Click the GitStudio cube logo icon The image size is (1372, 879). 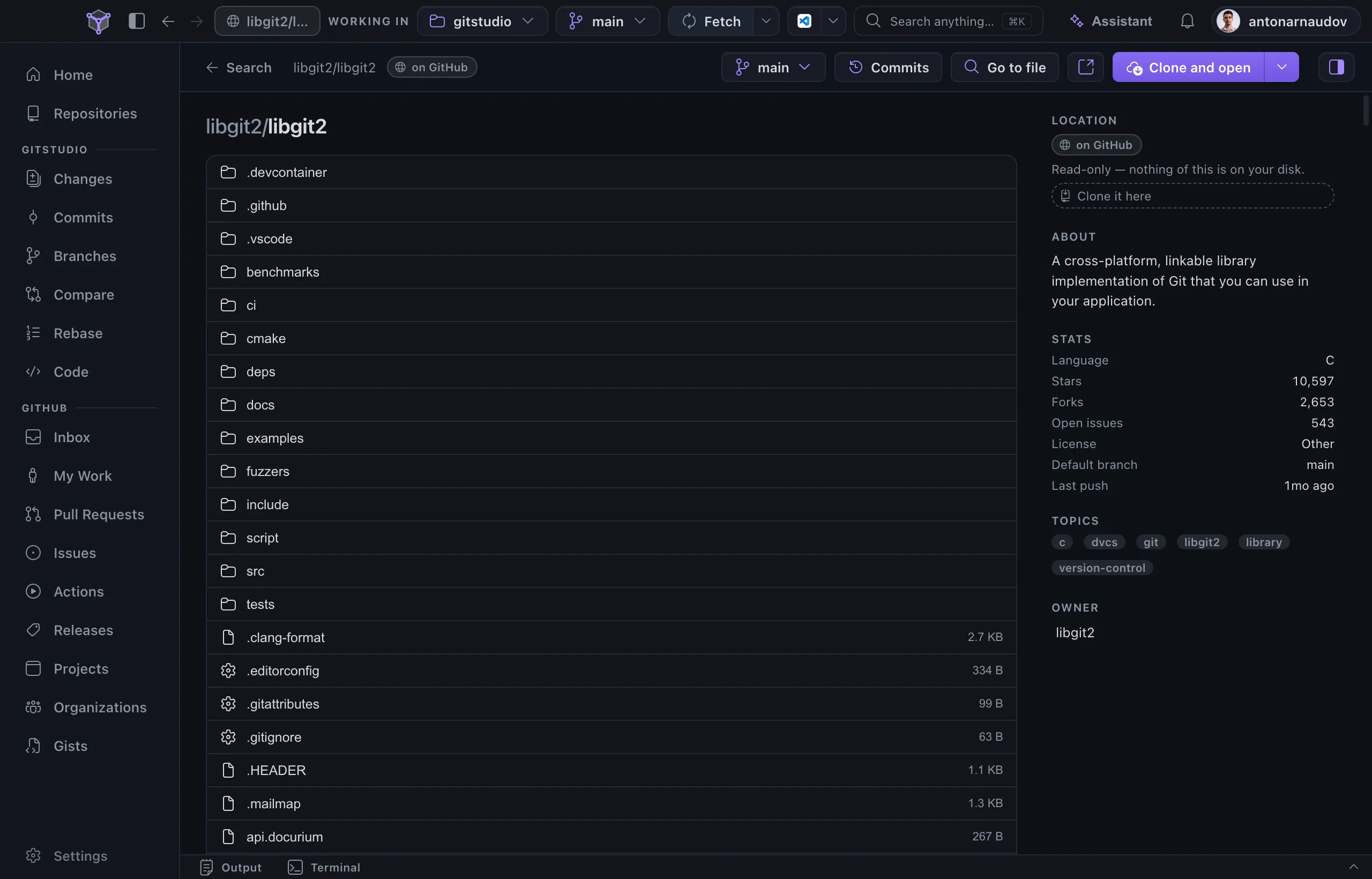(x=98, y=21)
